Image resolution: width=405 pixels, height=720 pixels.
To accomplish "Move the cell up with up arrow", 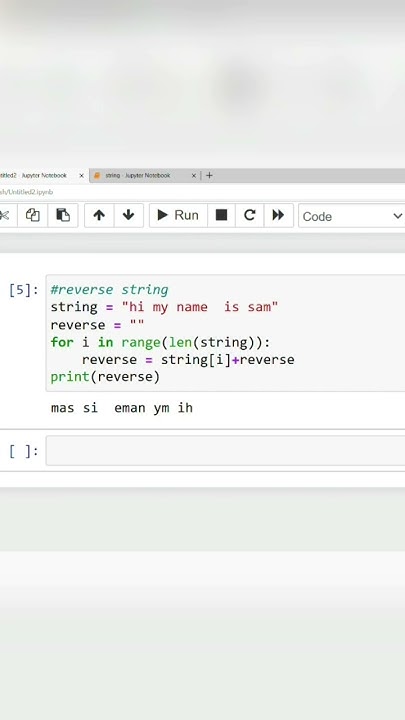I will [99, 215].
